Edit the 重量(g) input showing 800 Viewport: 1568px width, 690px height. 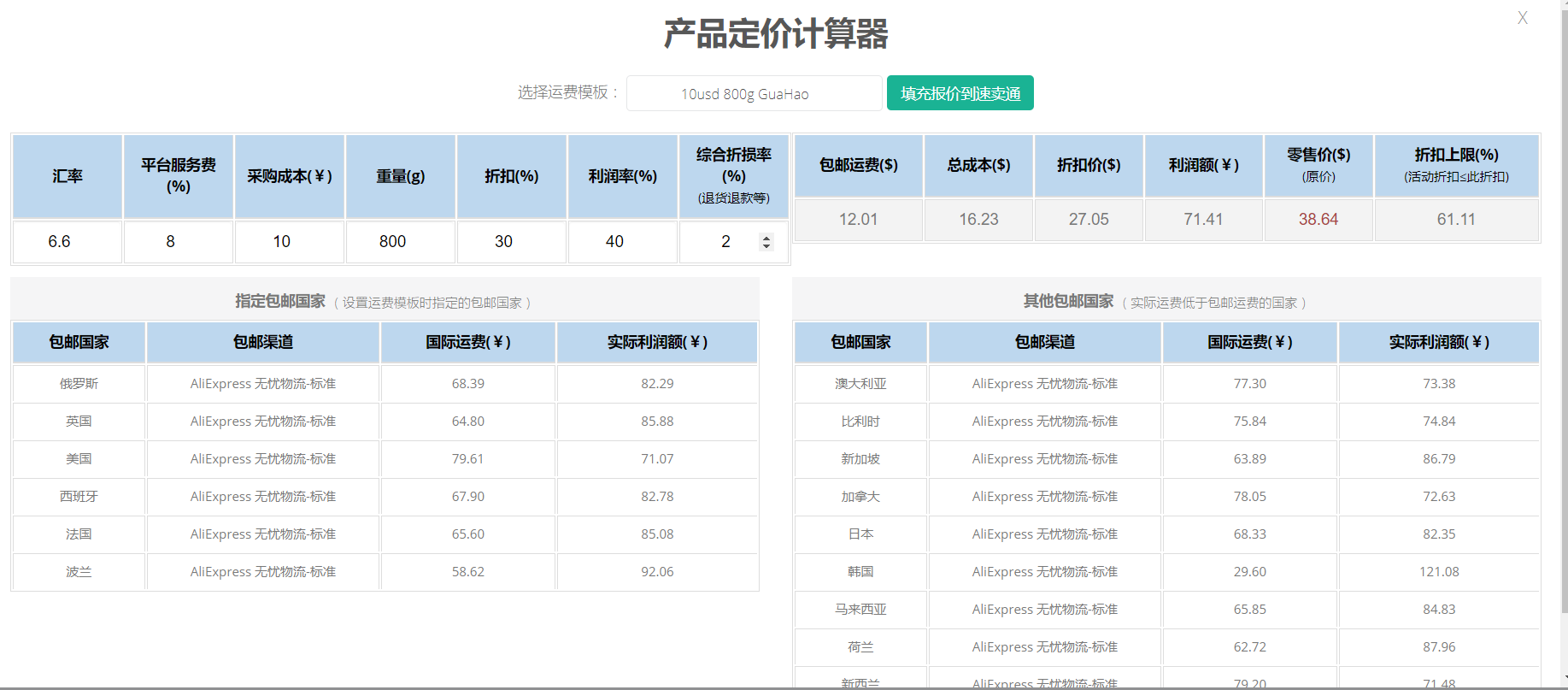pyautogui.click(x=401, y=242)
